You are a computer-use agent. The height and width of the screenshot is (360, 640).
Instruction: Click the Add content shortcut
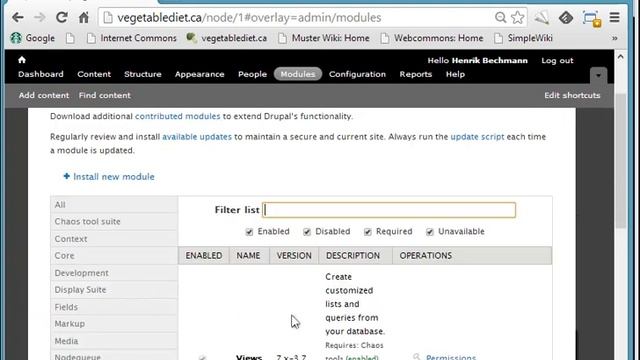point(44,95)
